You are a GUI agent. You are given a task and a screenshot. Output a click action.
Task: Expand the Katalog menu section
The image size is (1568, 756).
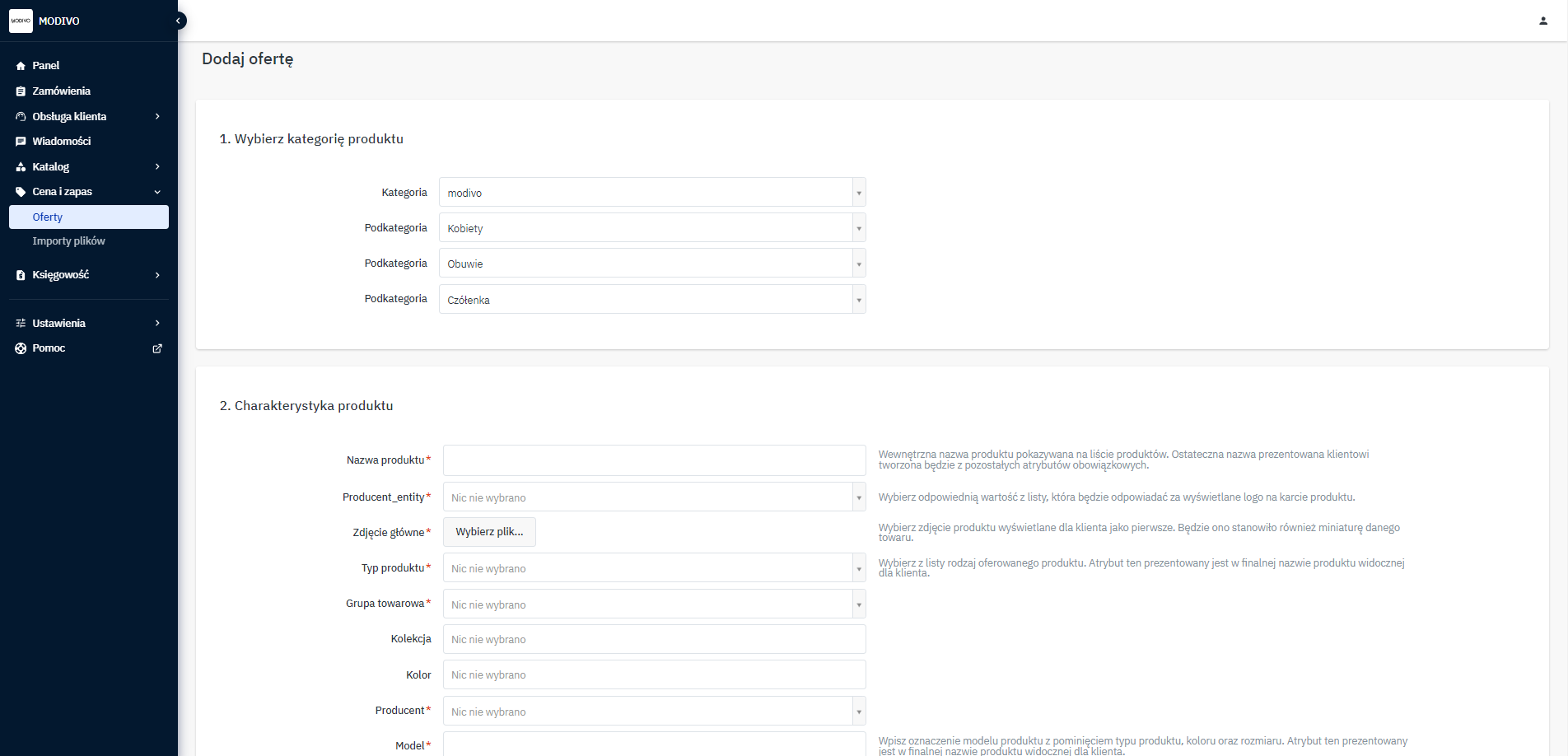click(x=157, y=166)
